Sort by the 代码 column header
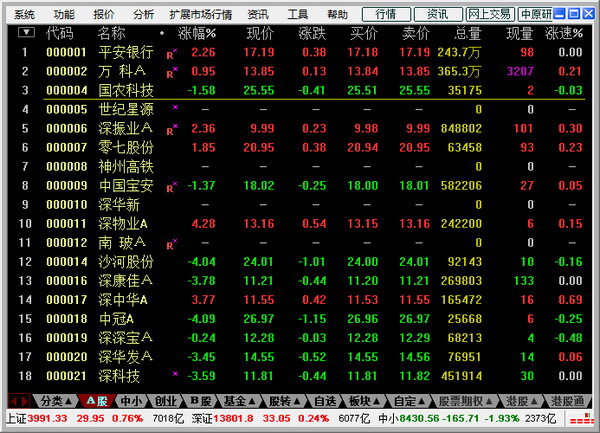The image size is (600, 433). [59, 34]
